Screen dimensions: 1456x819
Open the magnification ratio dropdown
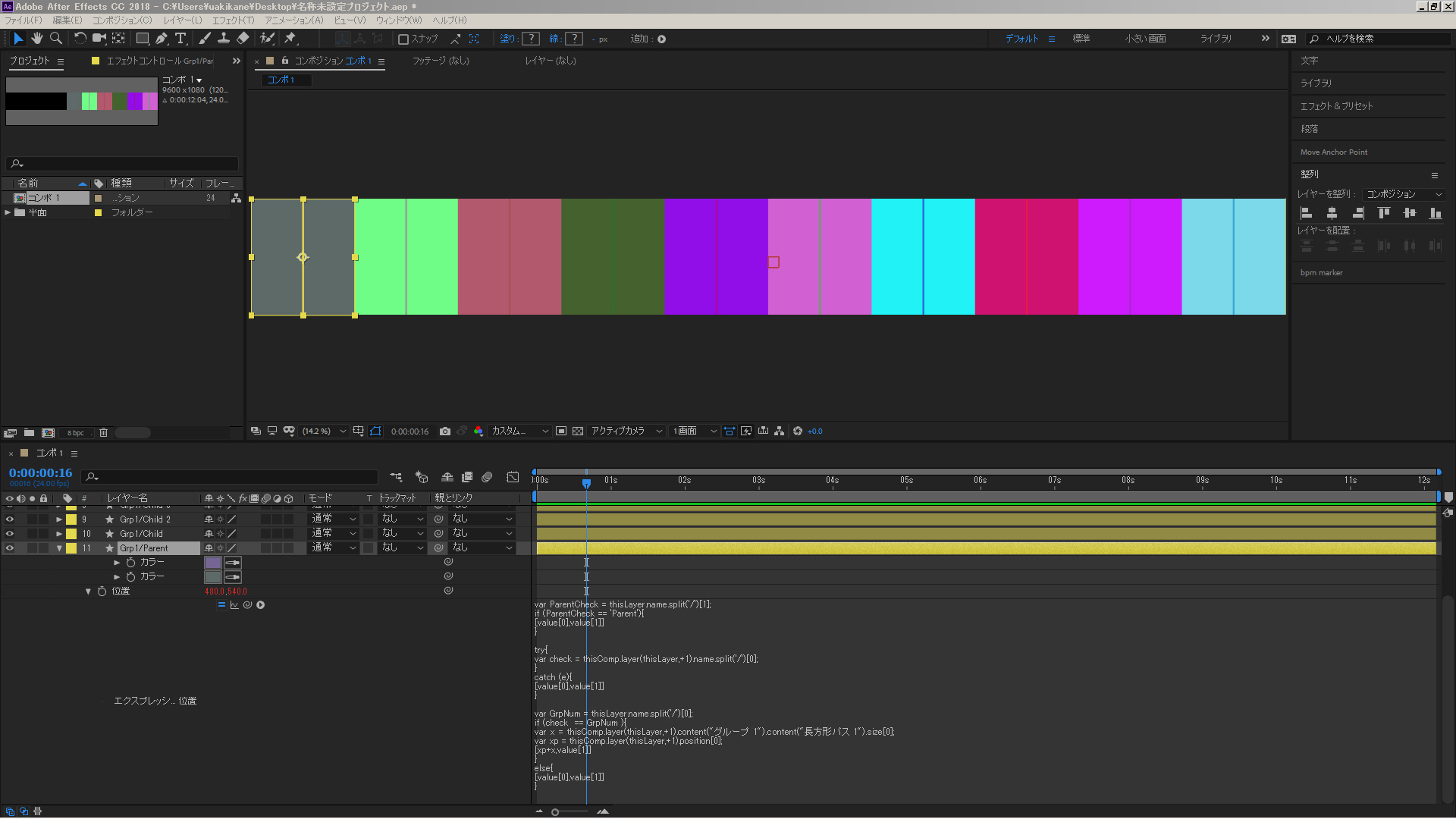(x=322, y=431)
